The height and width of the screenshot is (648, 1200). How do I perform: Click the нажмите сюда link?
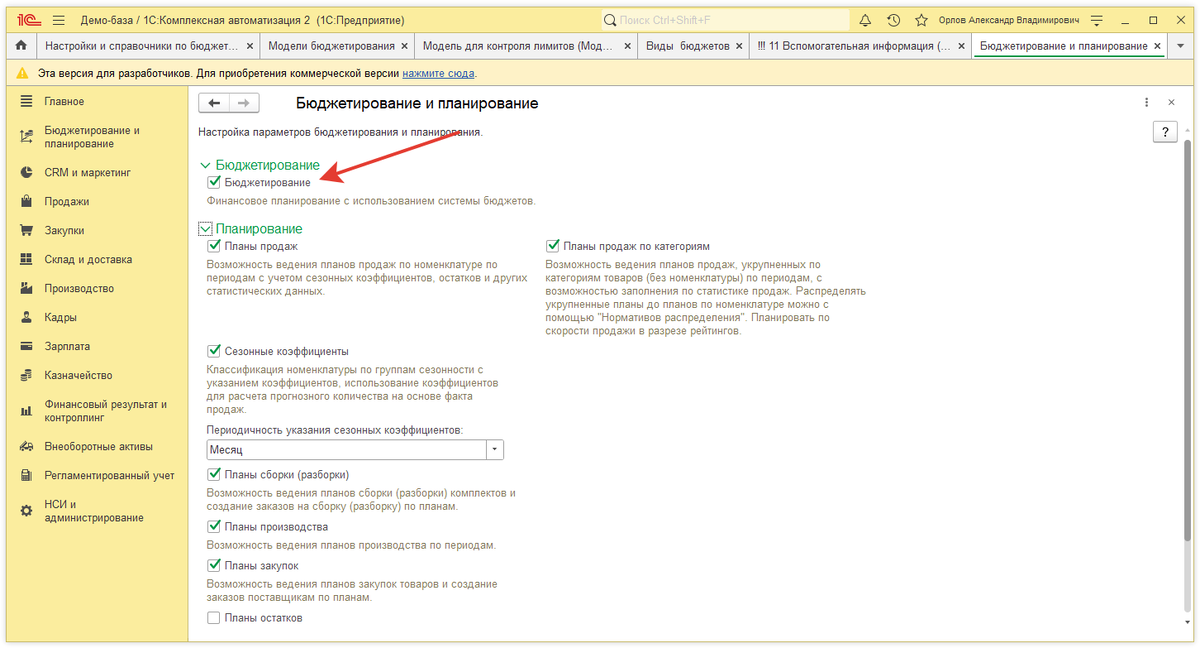(439, 73)
